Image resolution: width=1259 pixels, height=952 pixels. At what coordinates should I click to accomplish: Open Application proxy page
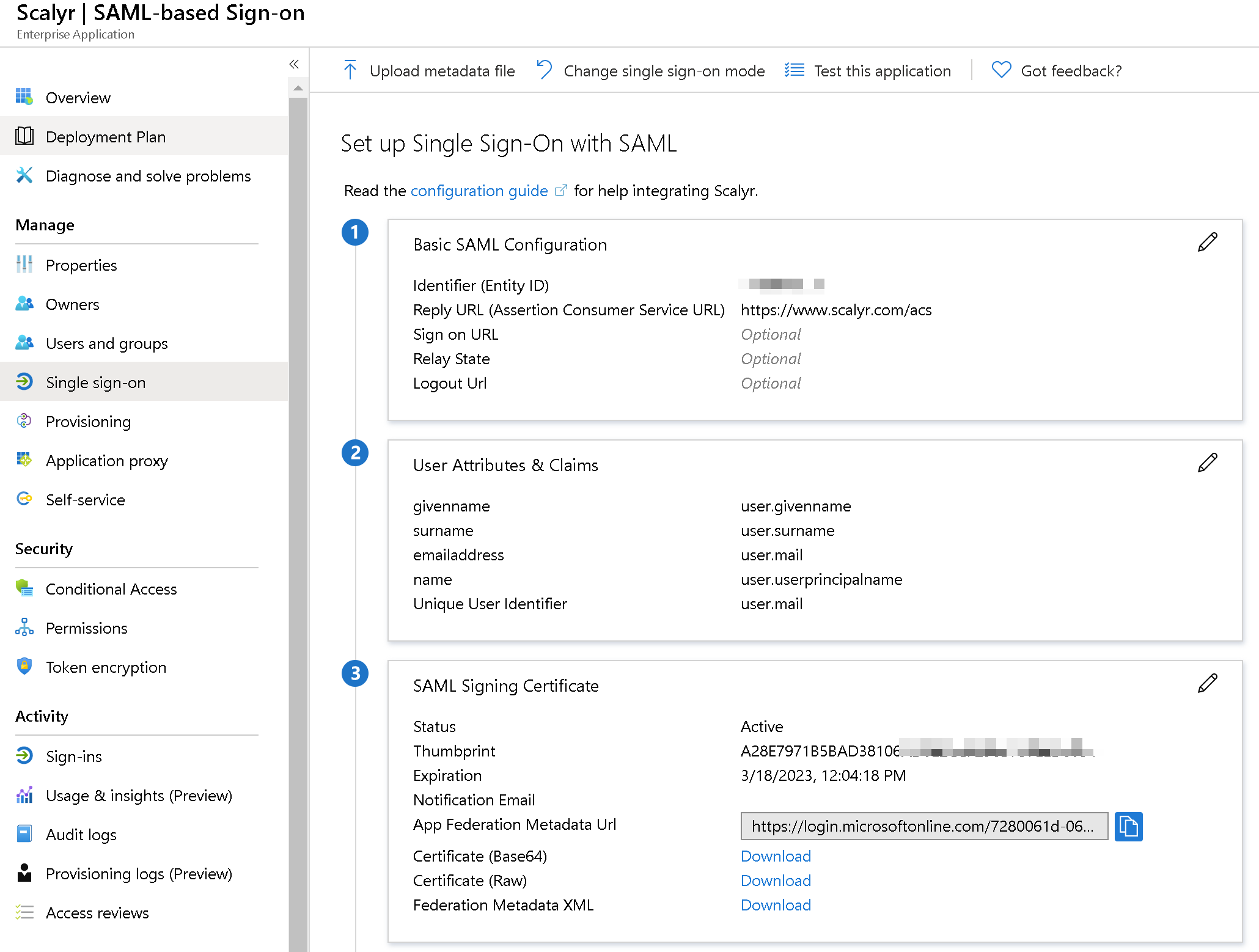point(144,461)
